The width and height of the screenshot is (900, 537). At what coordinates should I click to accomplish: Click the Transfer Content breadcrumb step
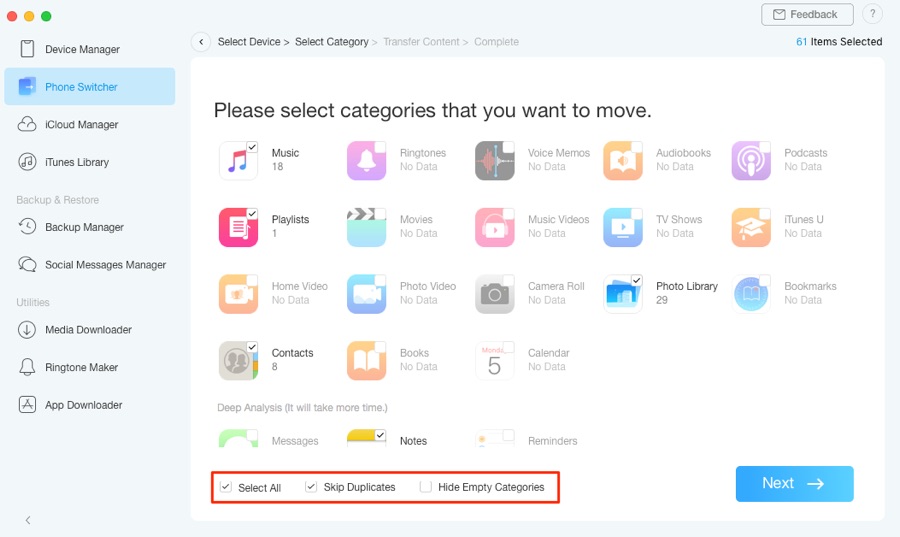click(x=421, y=42)
